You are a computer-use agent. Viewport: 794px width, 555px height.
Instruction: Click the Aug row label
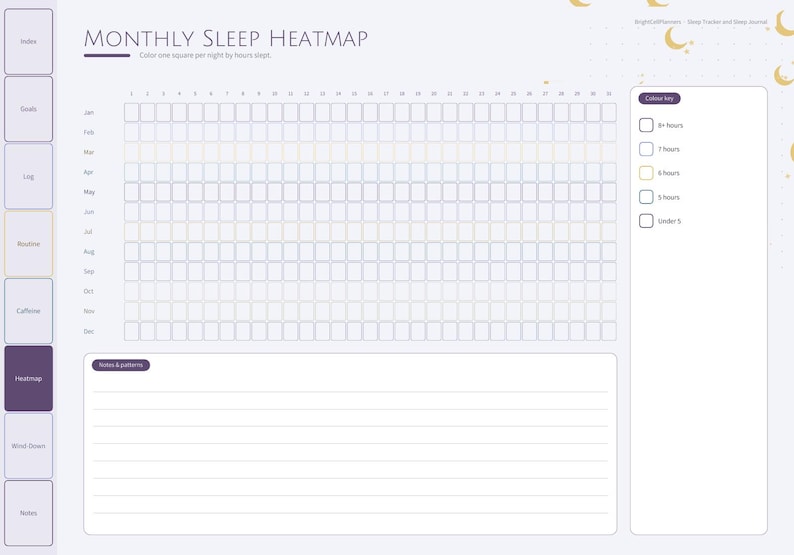click(x=89, y=252)
